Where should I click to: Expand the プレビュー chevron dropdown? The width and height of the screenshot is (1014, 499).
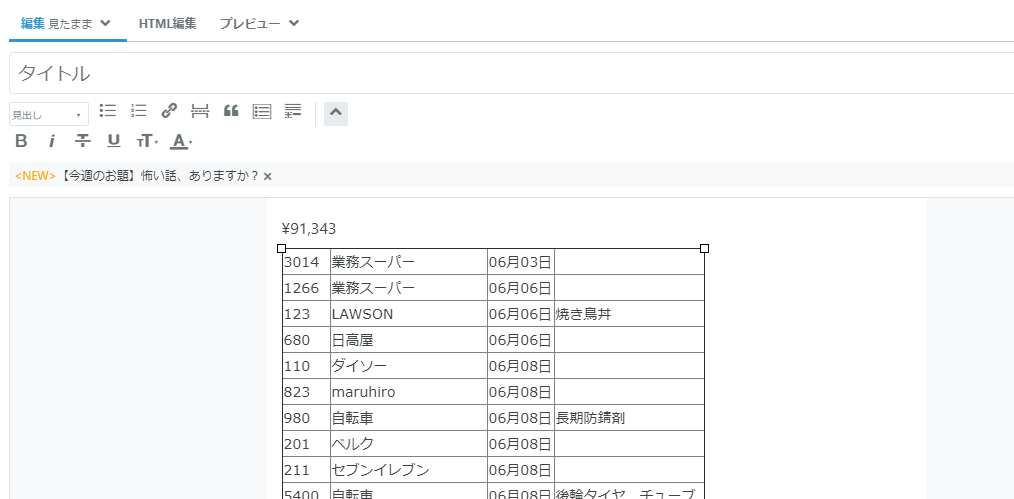tap(294, 23)
